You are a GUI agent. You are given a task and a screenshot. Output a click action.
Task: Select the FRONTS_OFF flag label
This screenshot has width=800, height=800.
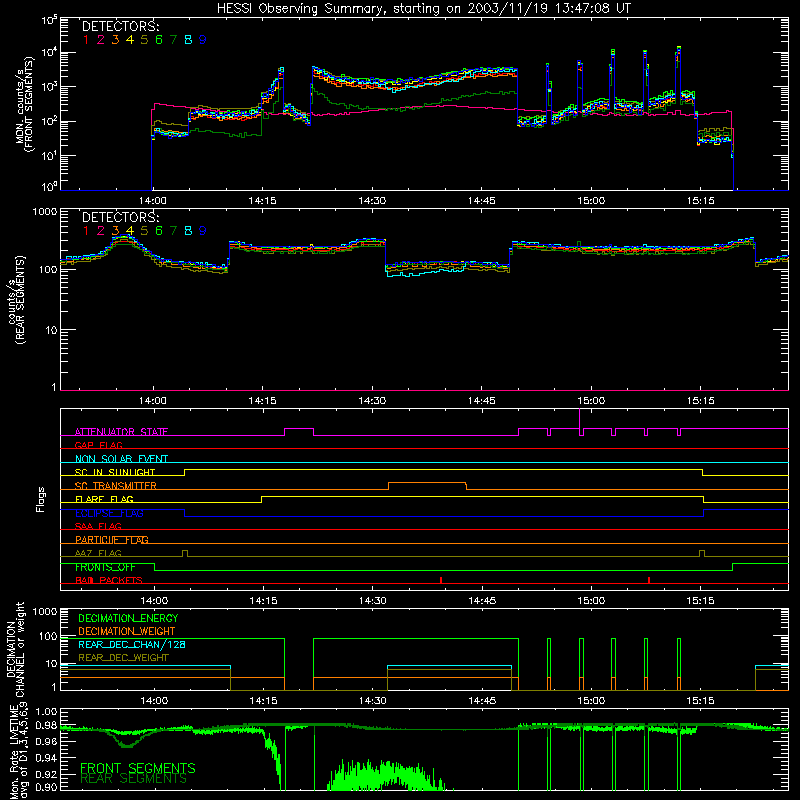(x=105, y=567)
